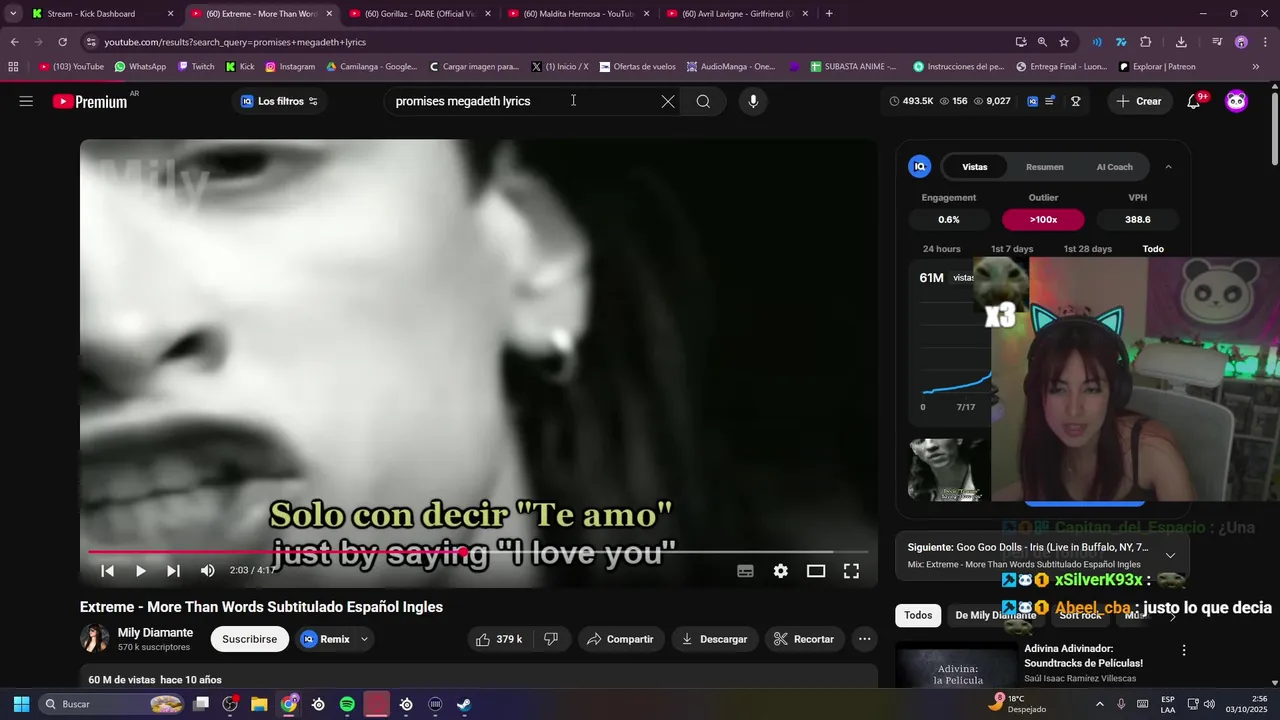Open Steam from the taskbar

pos(464,704)
